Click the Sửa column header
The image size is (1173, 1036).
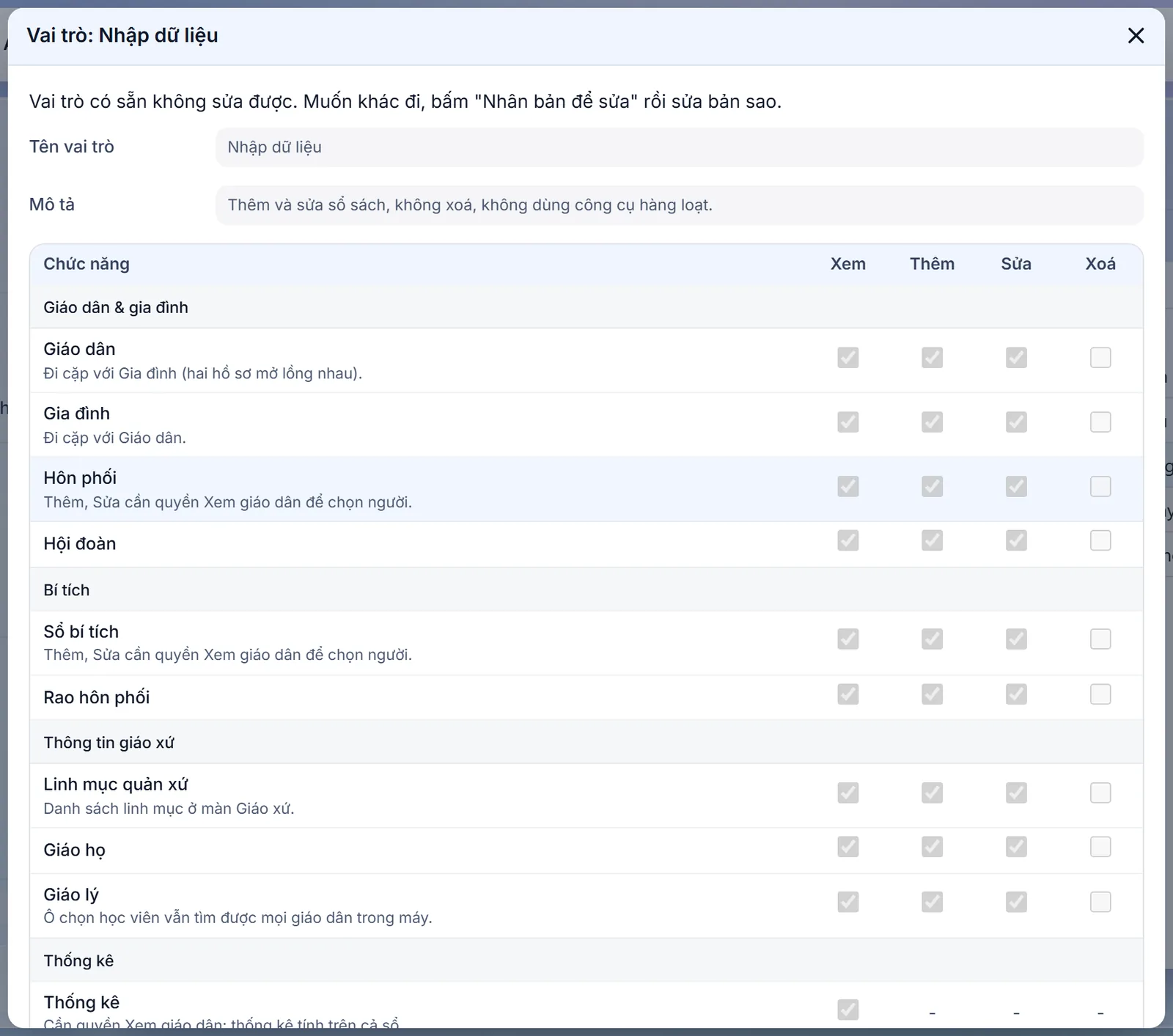[x=1016, y=264]
